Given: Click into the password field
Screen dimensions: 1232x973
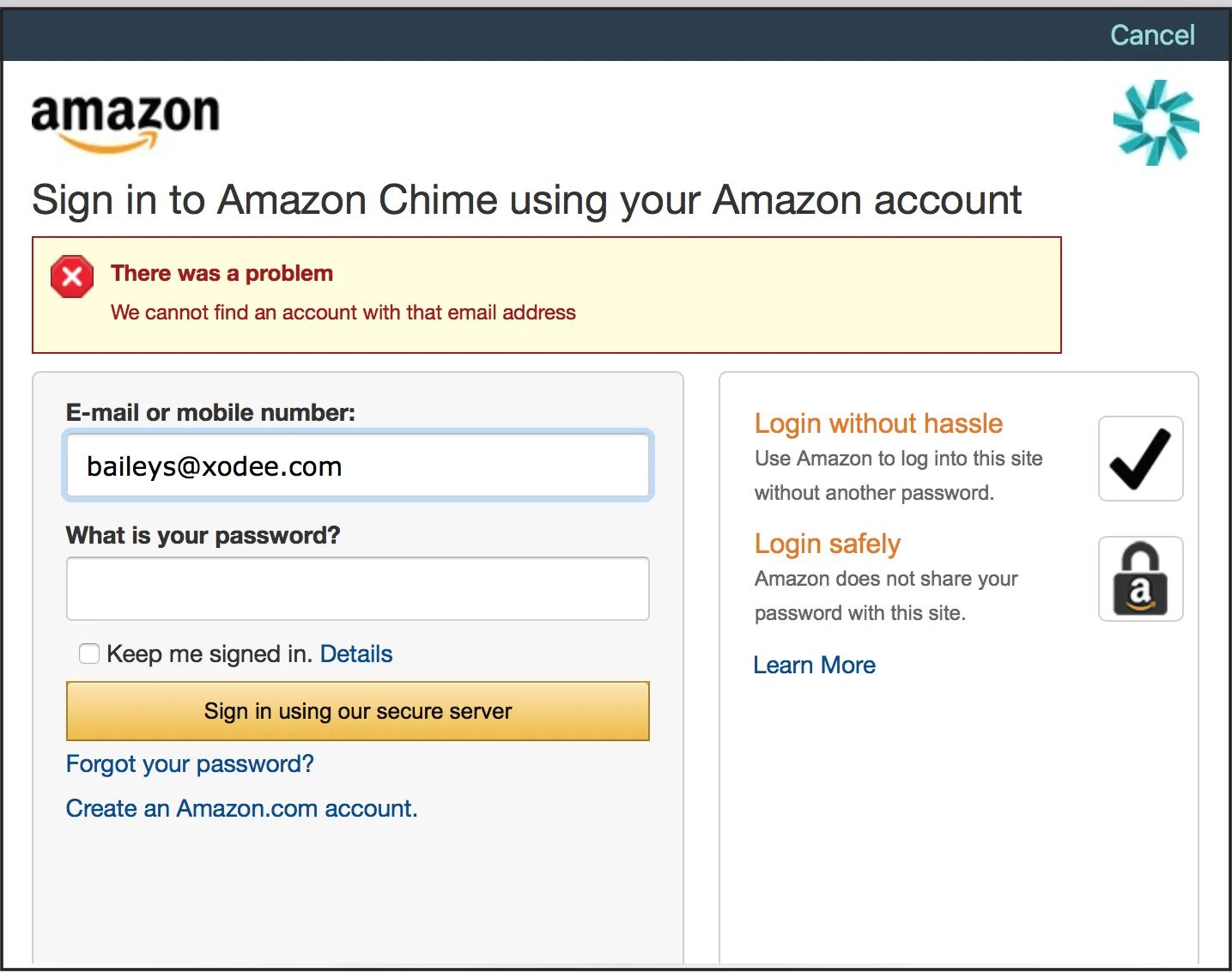Looking at the screenshot, I should (x=358, y=589).
